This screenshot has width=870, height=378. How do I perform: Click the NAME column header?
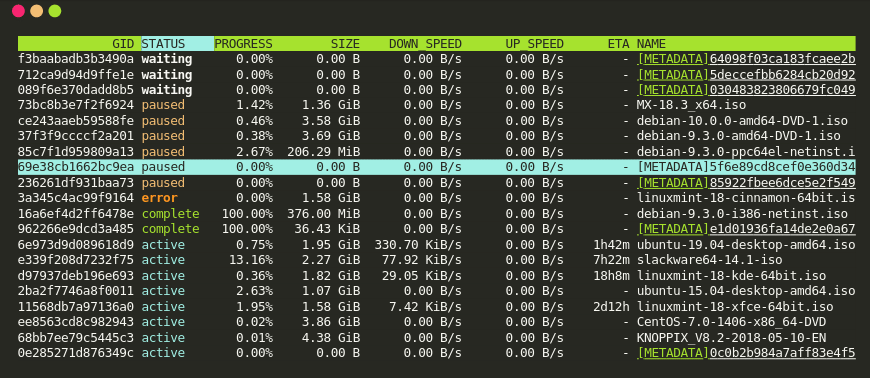[651, 44]
